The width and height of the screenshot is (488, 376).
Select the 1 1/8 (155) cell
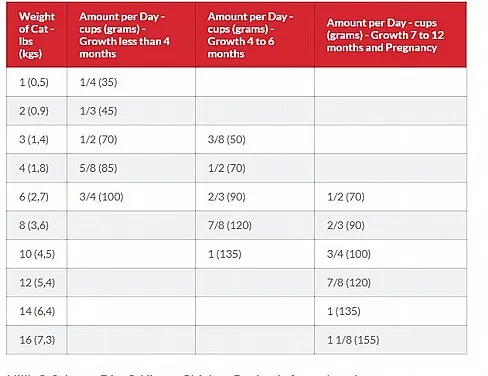[x=390, y=340]
